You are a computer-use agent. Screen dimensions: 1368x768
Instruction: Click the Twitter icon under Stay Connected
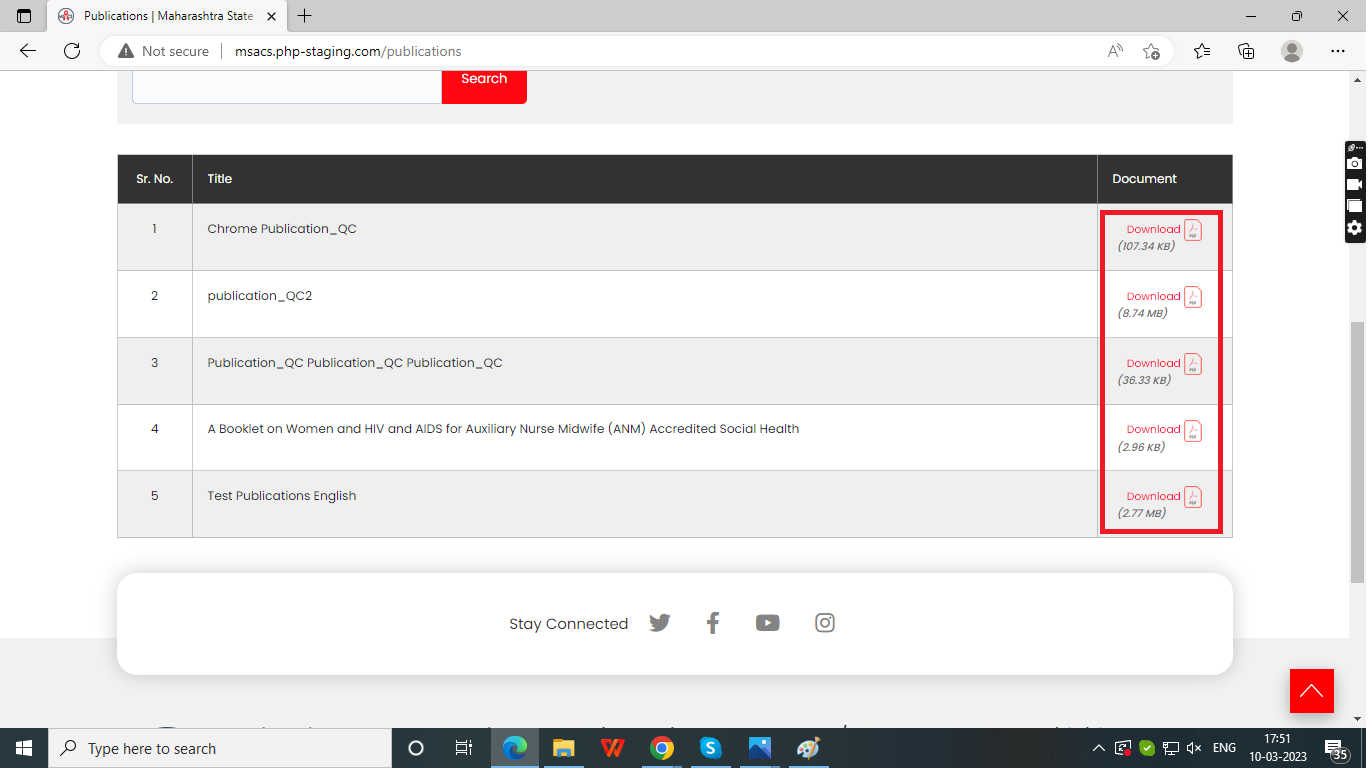(659, 623)
